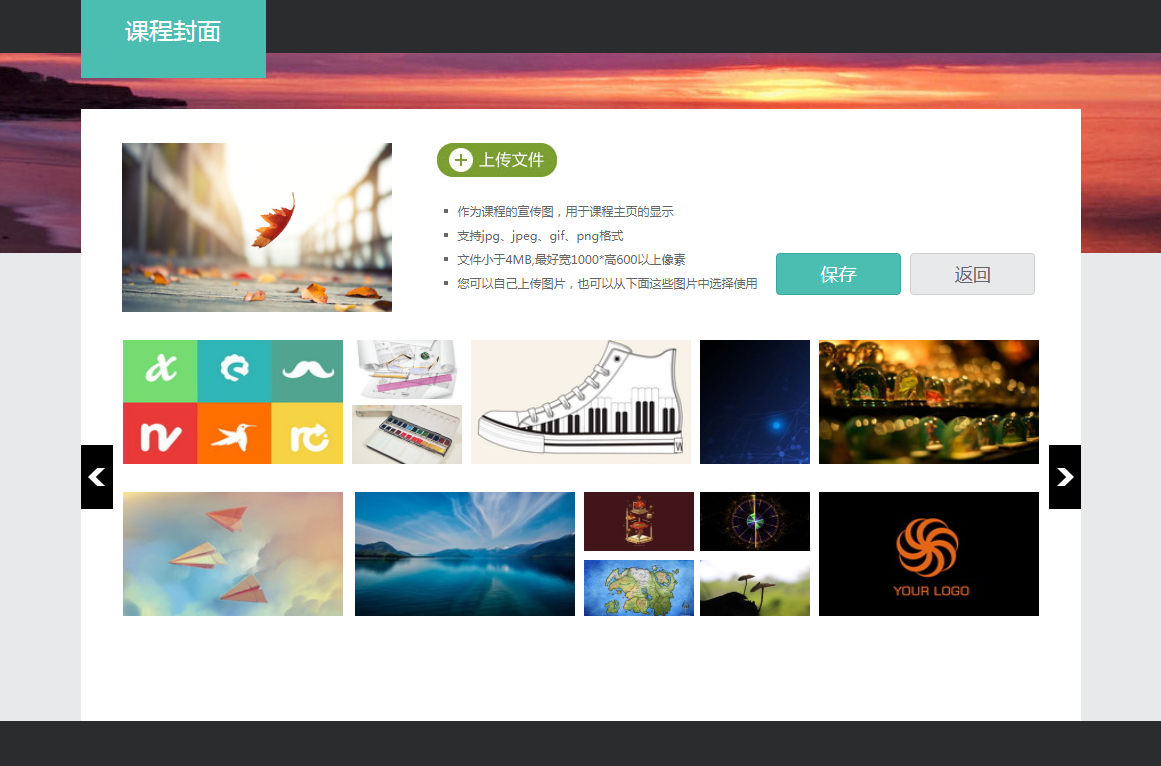
Task: Select the dark blue network thumbnail
Action: click(755, 402)
